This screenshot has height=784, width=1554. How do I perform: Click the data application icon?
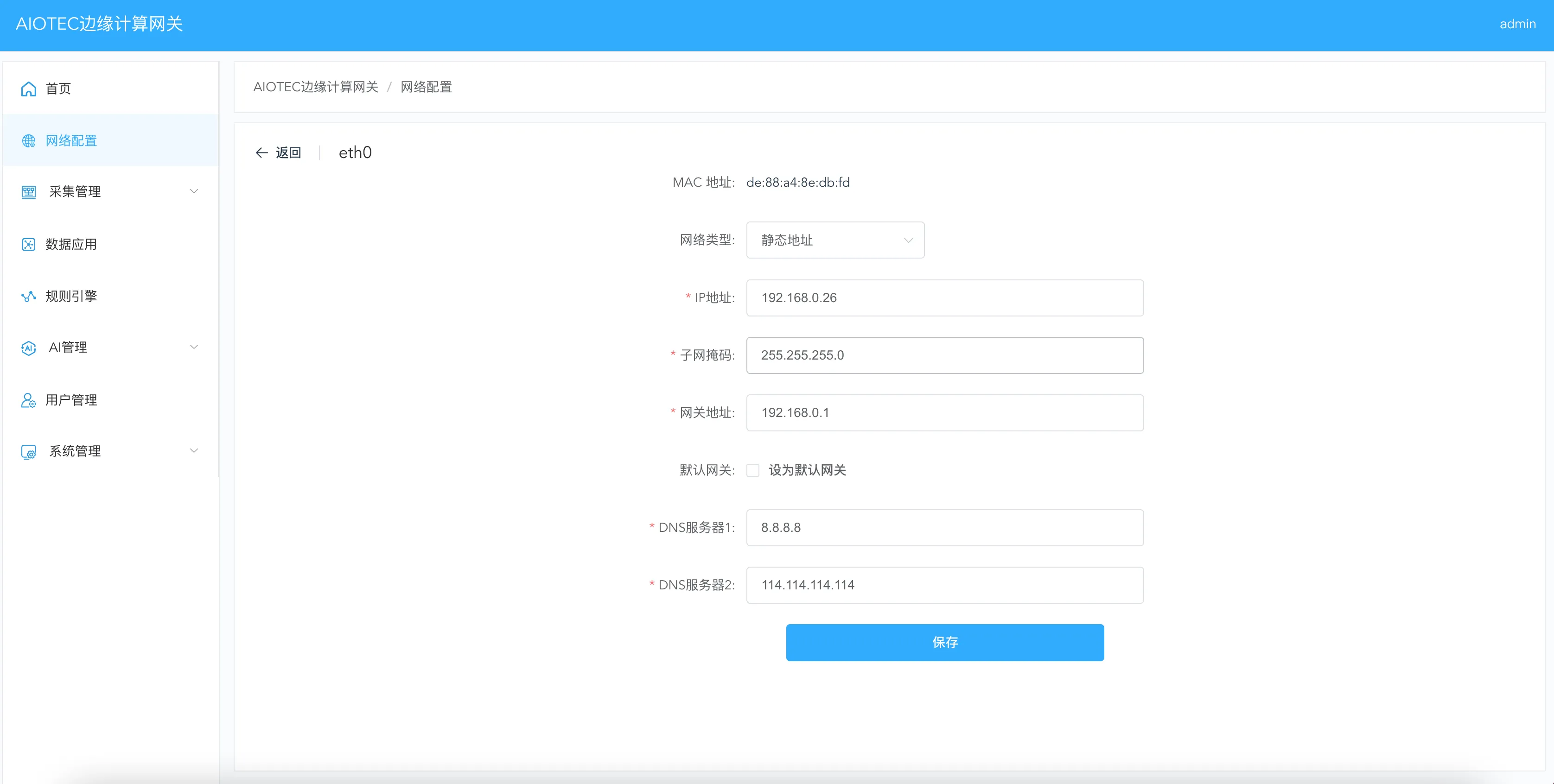pos(28,244)
